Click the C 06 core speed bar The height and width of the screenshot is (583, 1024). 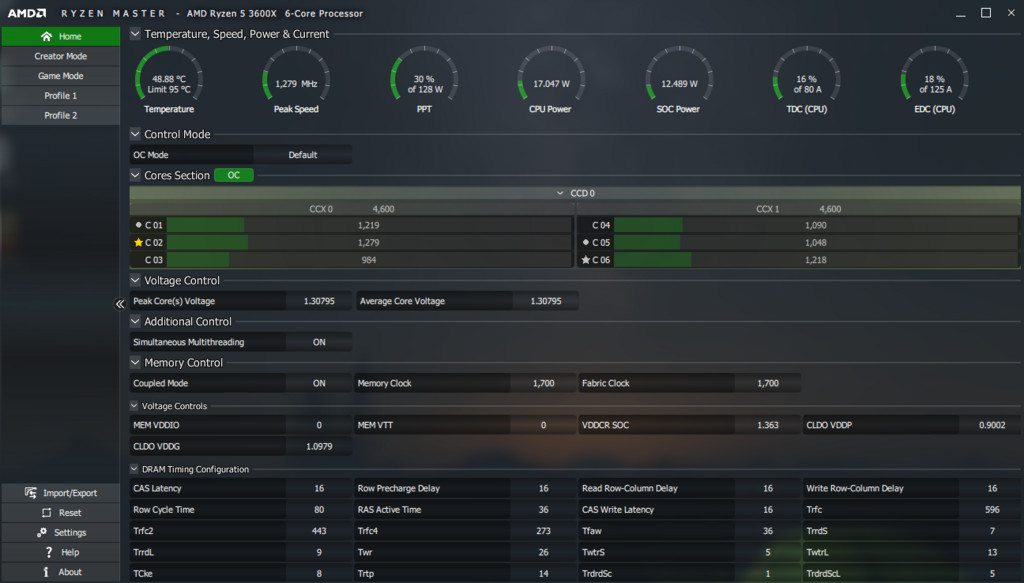click(816, 260)
